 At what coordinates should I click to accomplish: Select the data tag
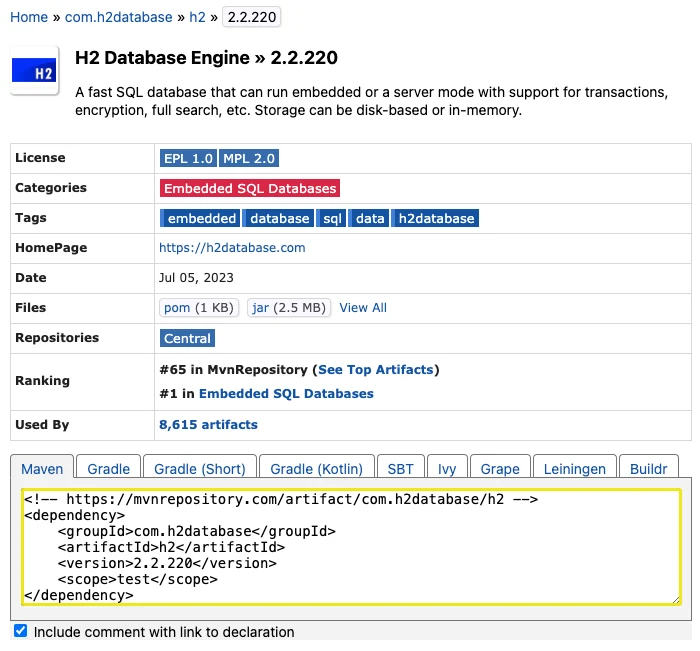369,218
